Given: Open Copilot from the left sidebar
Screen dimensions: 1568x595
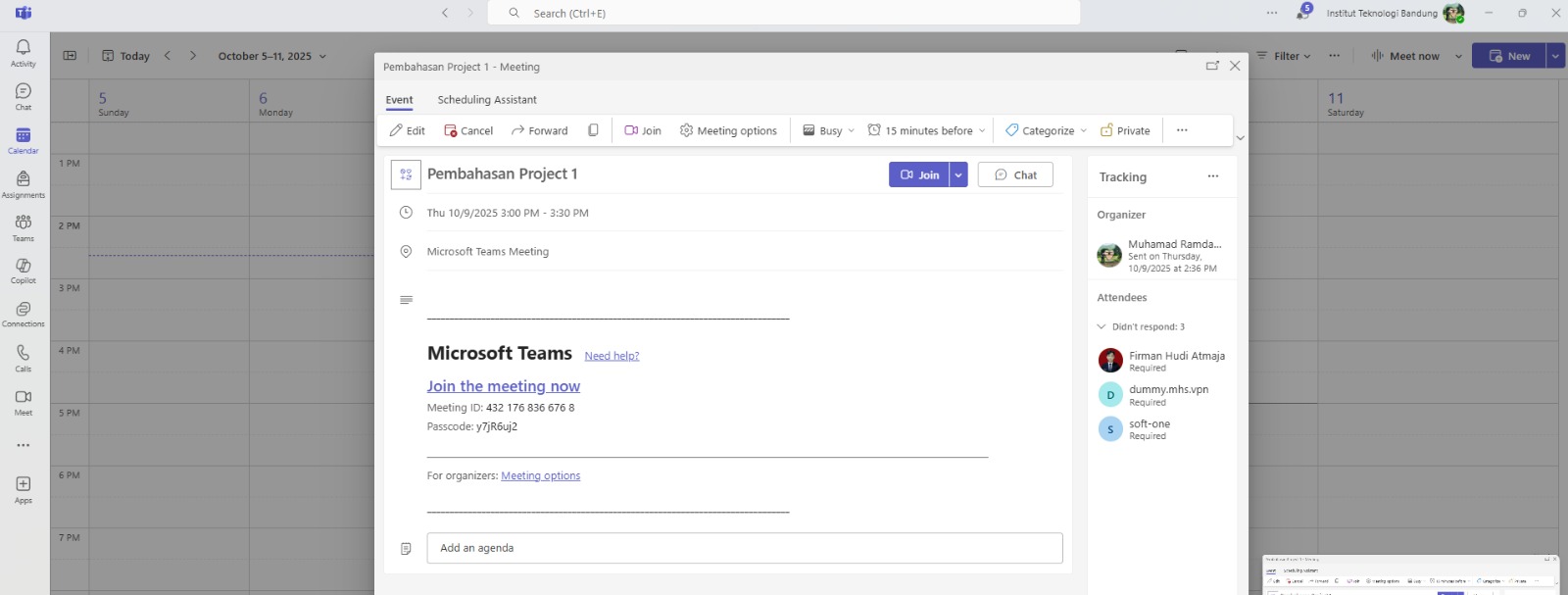Looking at the screenshot, I should 24,271.
